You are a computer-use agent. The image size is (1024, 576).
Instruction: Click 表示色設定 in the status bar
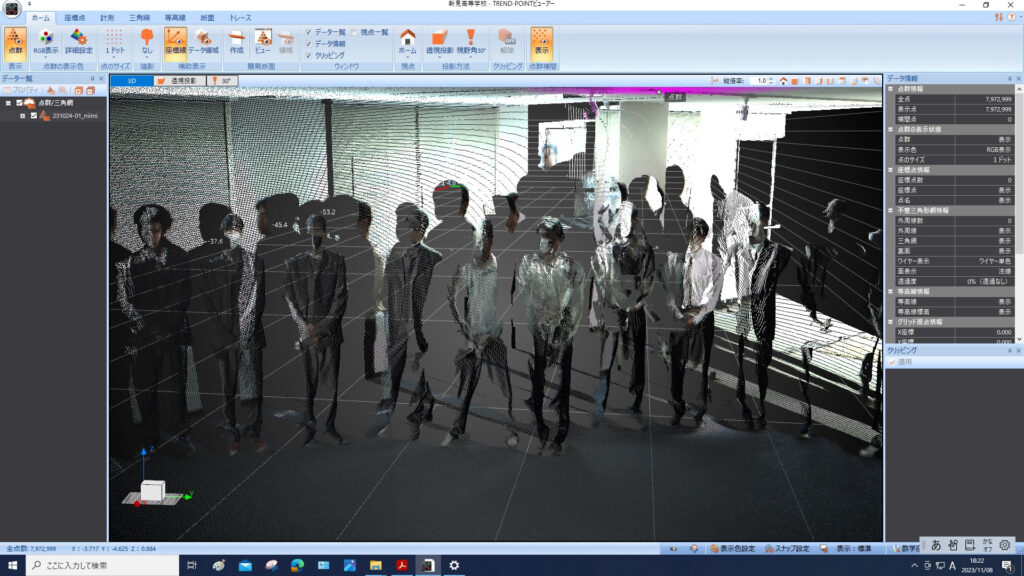(734, 548)
